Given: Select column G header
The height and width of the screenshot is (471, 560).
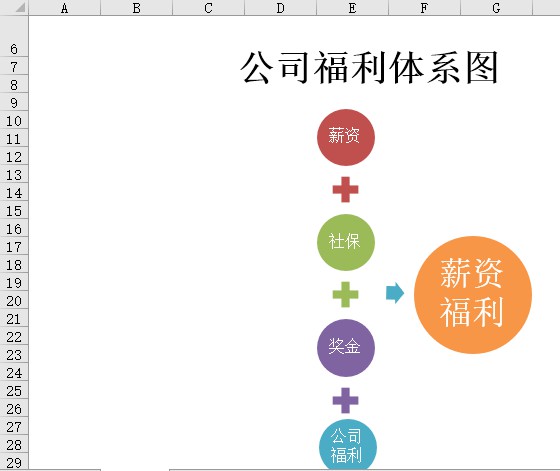Looking at the screenshot, I should pos(496,7).
